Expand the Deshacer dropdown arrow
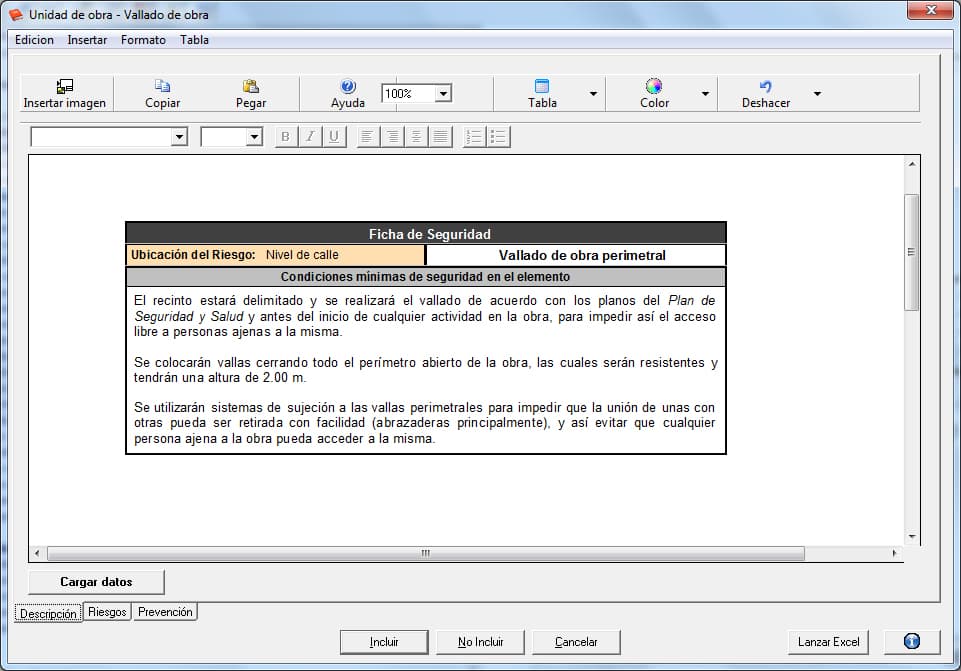This screenshot has width=961, height=671. pyautogui.click(x=817, y=94)
